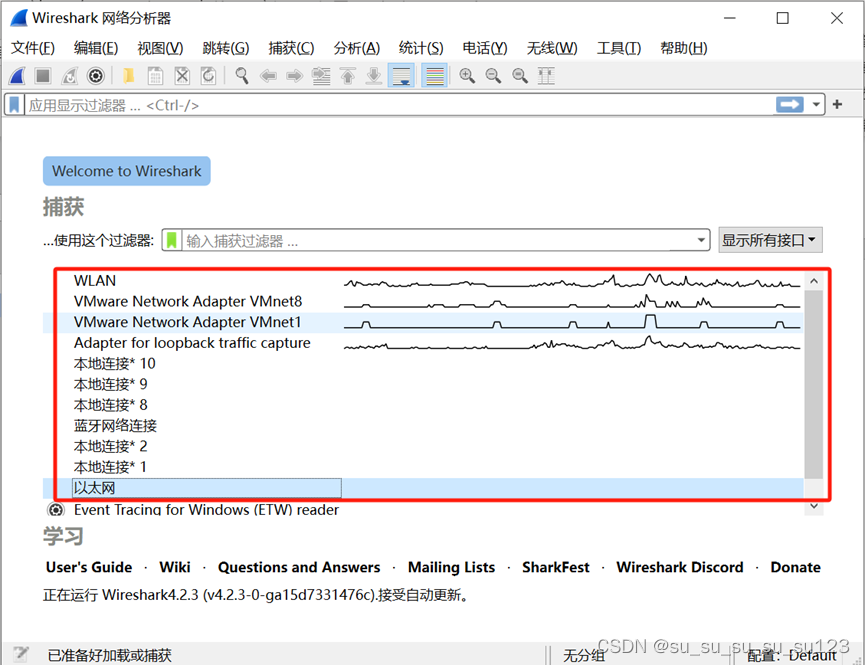This screenshot has height=665, width=865.
Task: Close this capture file icon
Action: tap(182, 76)
